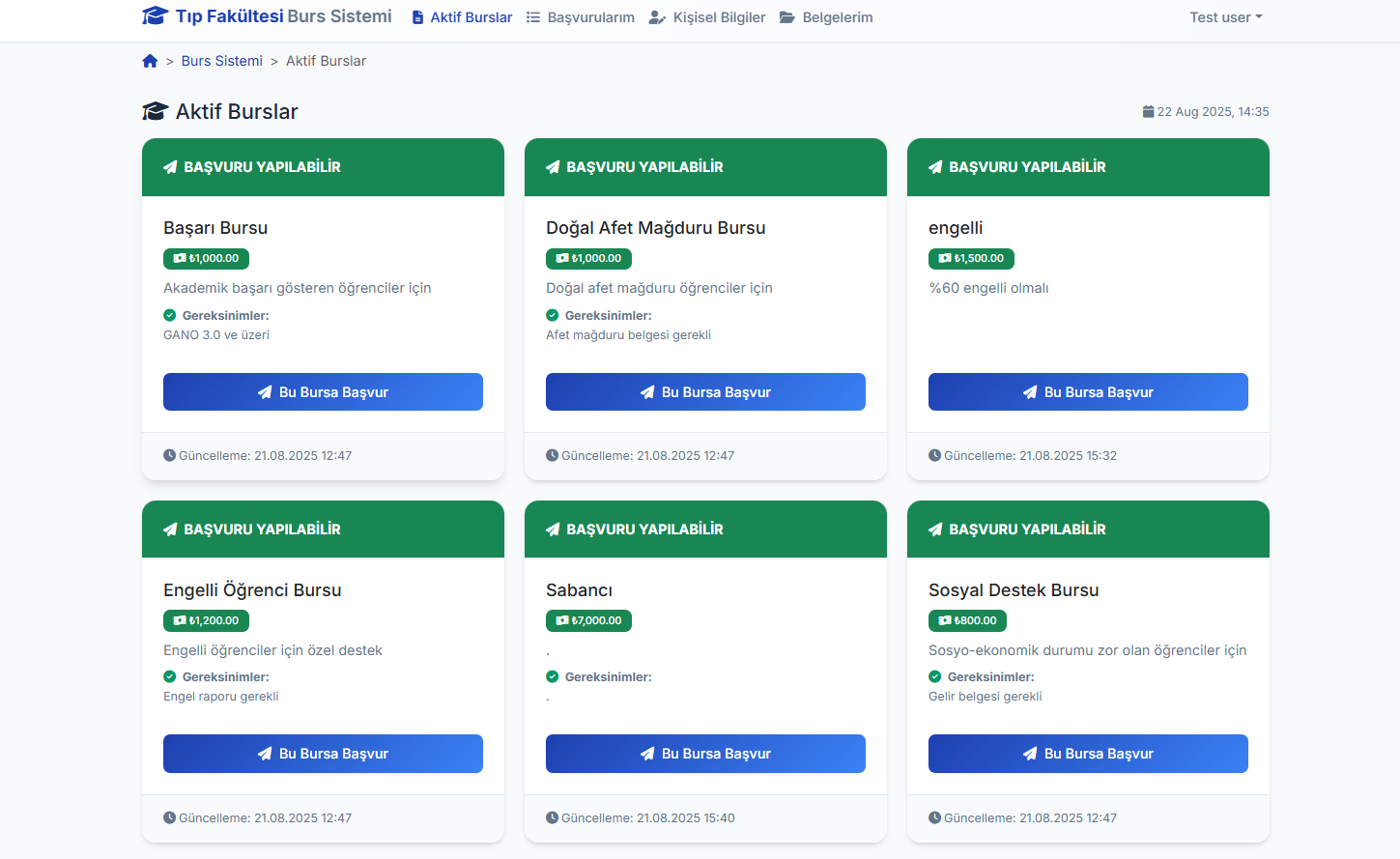Click "Engel raporu gerekli" requirement text
Screen dimensions: 1400x859
tap(221, 697)
